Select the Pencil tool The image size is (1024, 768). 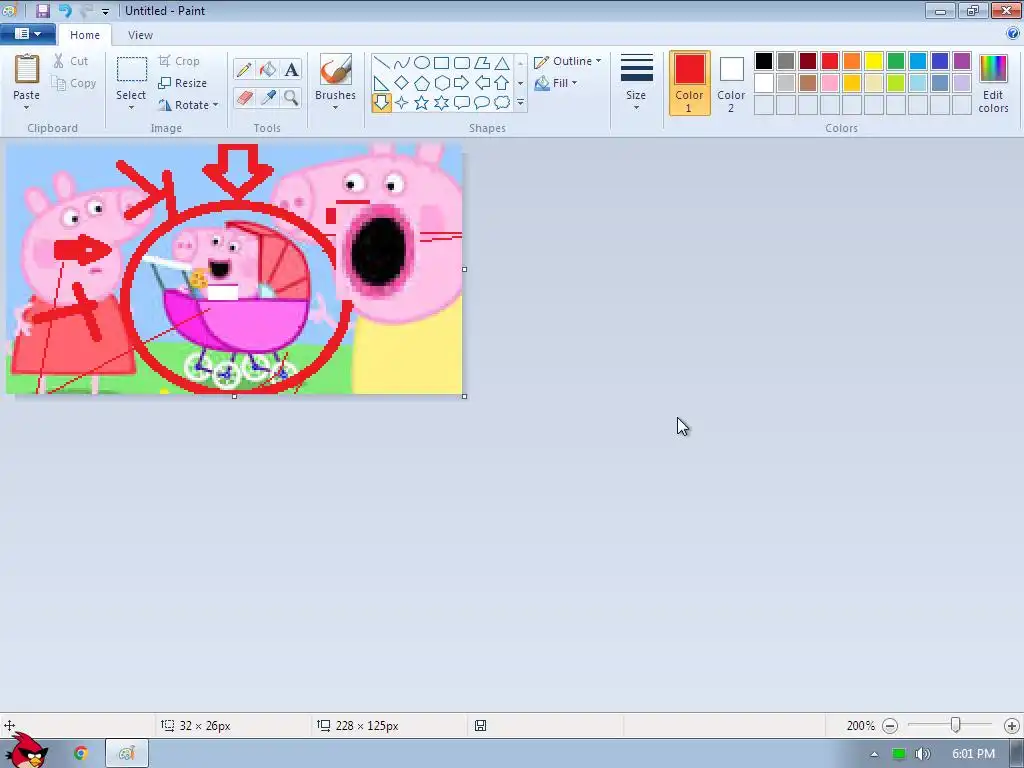[244, 69]
